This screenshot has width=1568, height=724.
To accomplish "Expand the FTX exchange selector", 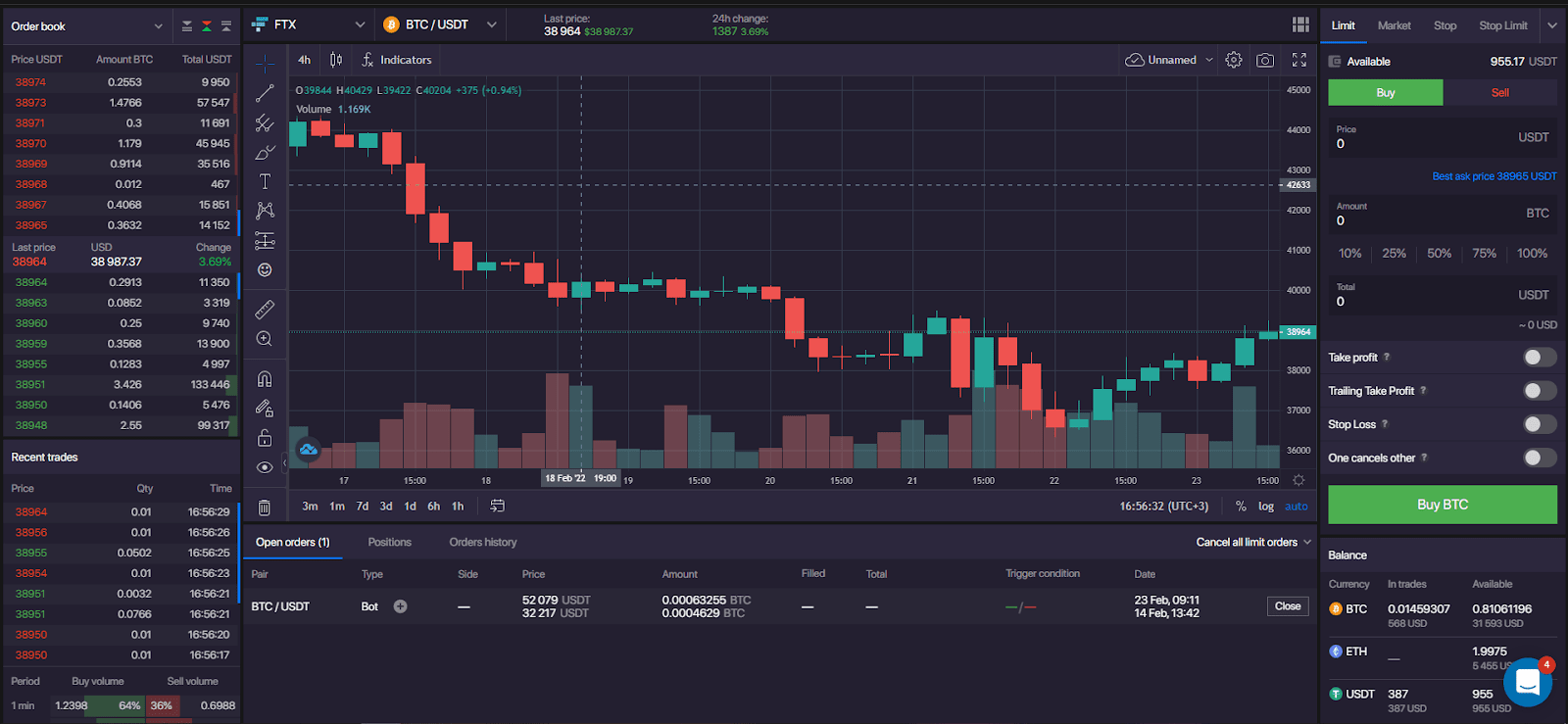I will pyautogui.click(x=309, y=24).
